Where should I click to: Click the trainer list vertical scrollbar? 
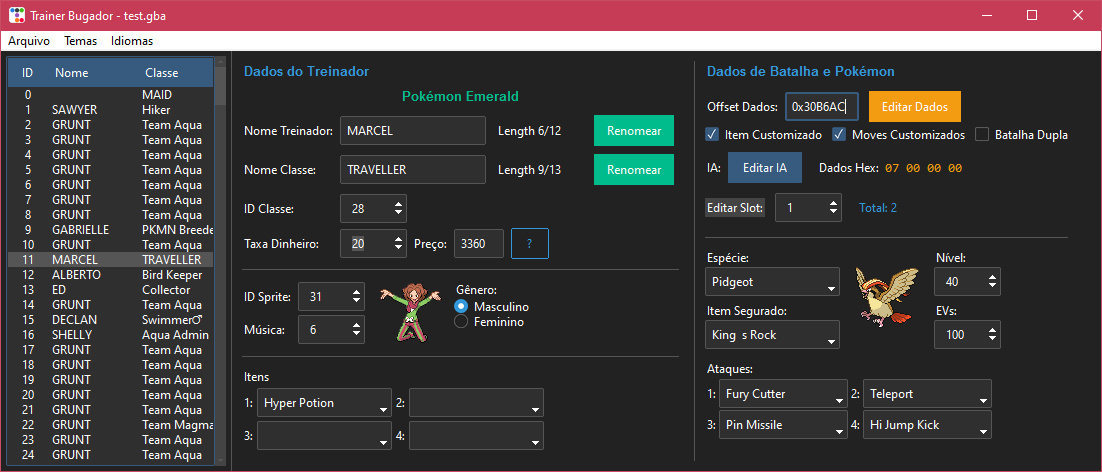220,260
